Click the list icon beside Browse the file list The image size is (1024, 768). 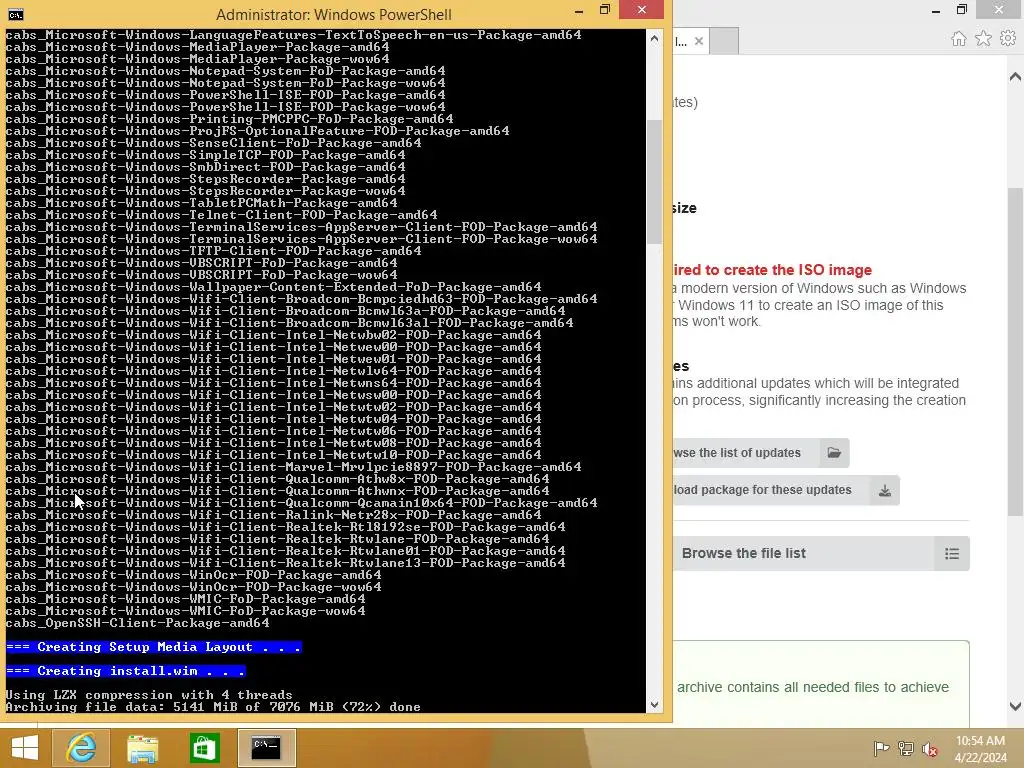pyautogui.click(x=952, y=554)
